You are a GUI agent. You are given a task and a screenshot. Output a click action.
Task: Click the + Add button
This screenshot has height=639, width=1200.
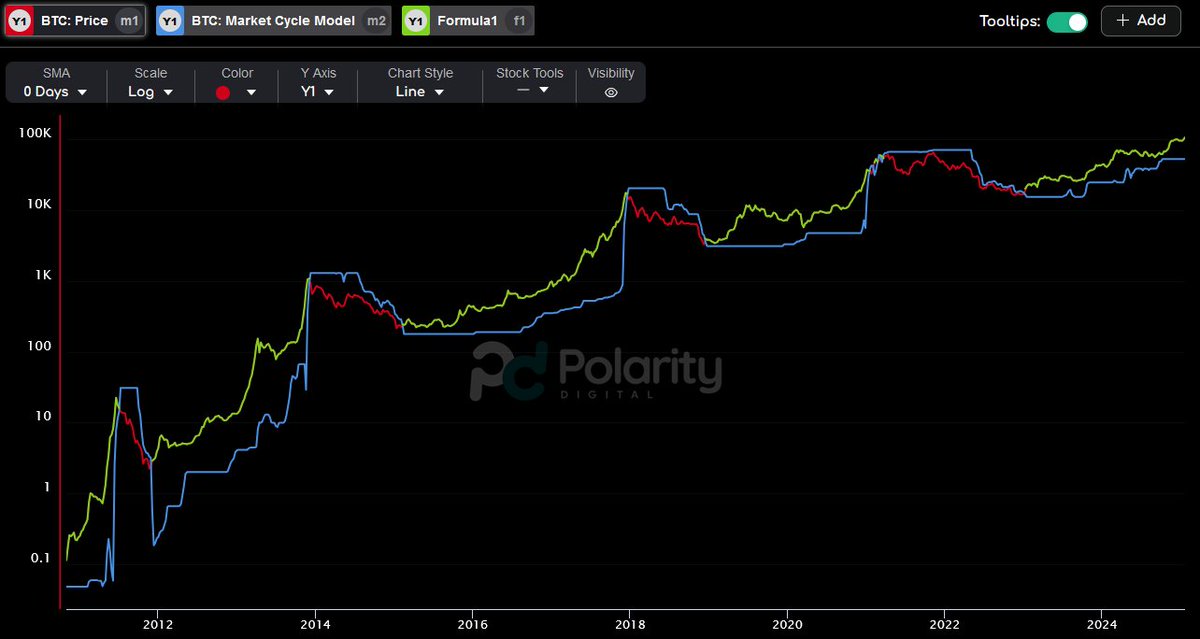point(1140,21)
